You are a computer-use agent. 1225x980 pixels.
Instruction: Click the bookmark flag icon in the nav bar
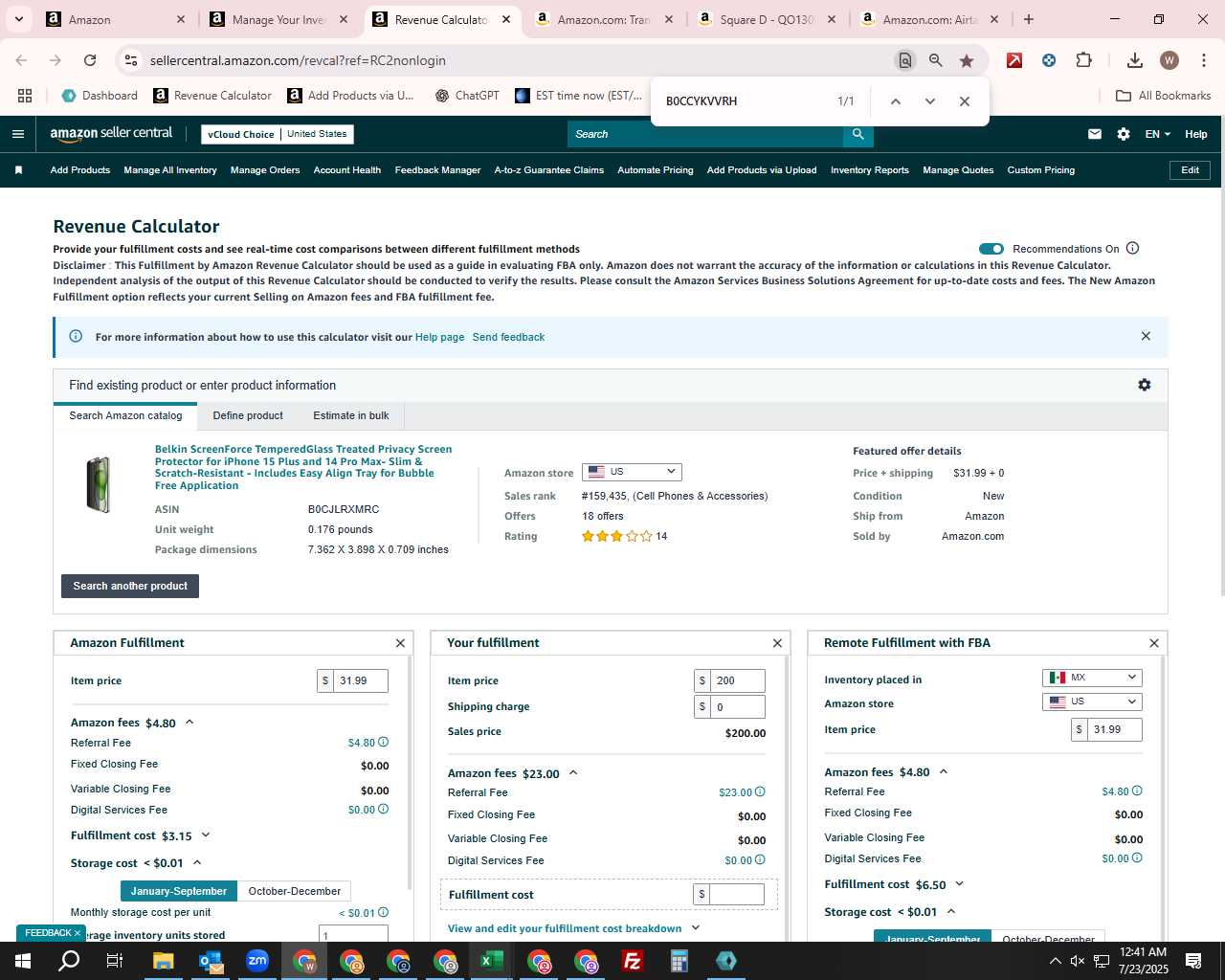[x=18, y=170]
